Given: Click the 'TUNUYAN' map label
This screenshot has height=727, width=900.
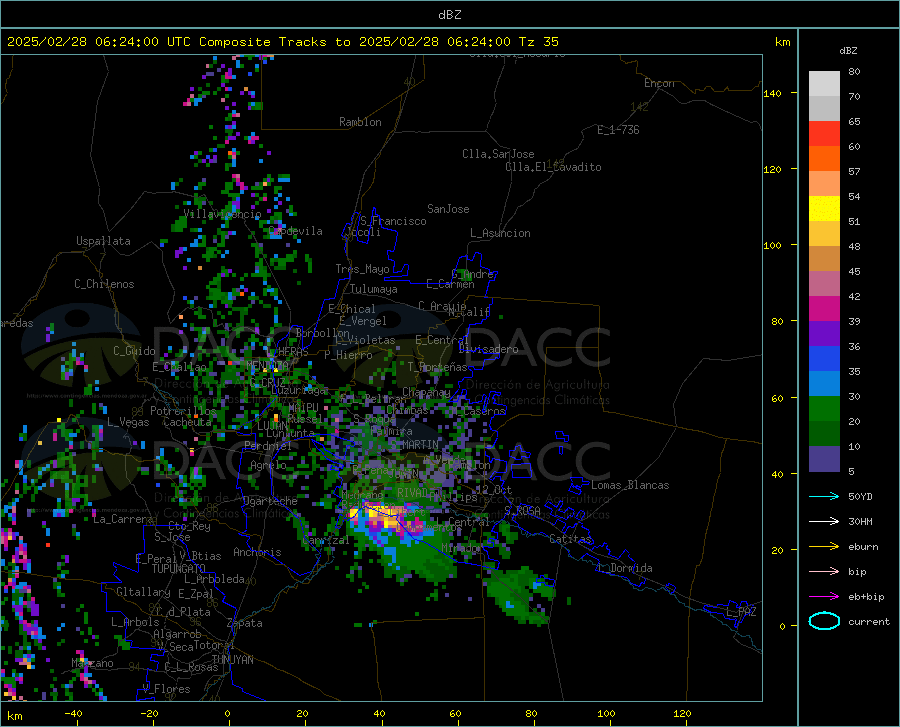Looking at the screenshot, I should pyautogui.click(x=232, y=659).
